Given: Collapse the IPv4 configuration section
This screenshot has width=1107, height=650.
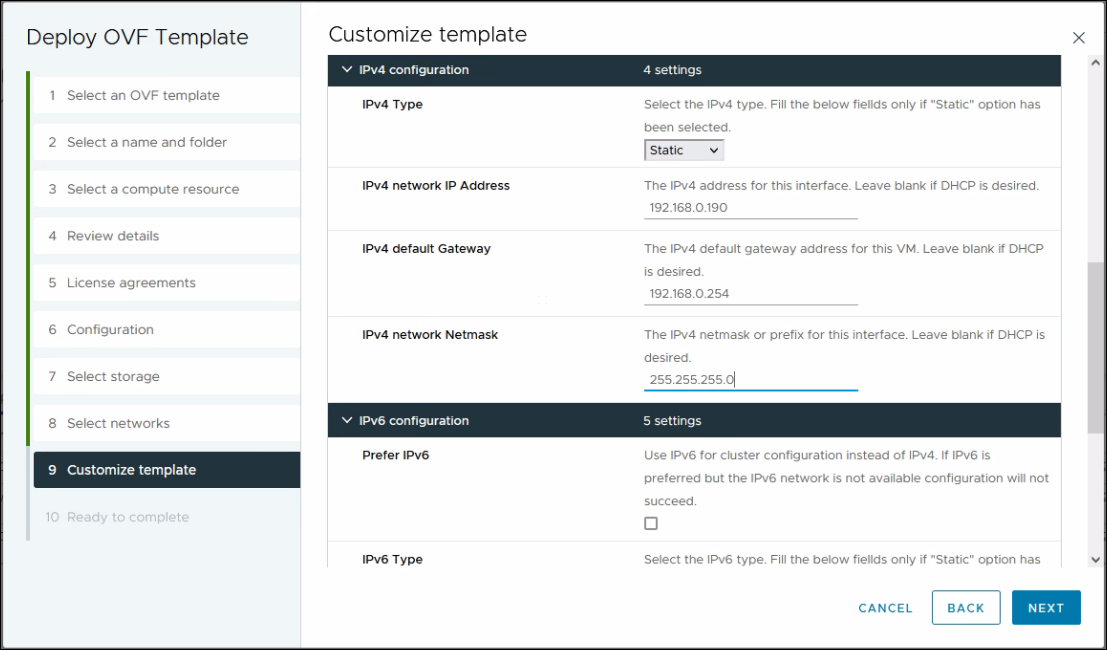Looking at the screenshot, I should click(x=347, y=70).
